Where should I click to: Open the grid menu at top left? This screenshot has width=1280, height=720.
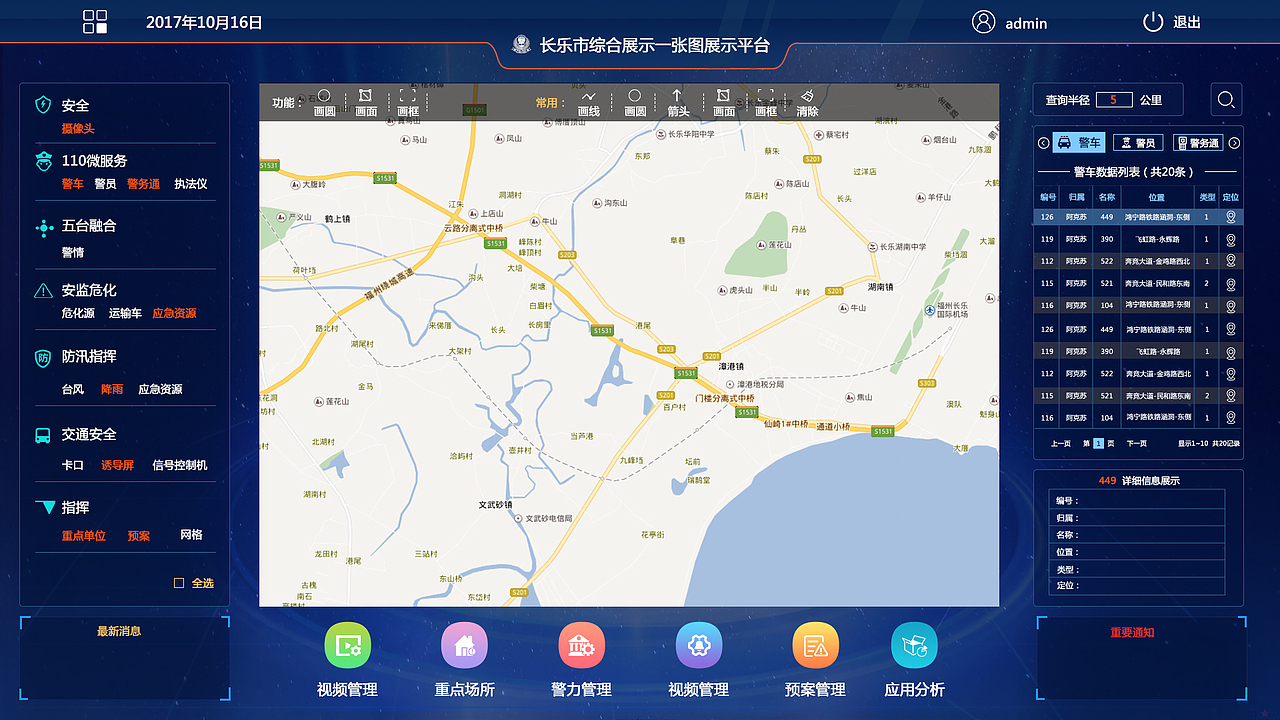point(95,21)
